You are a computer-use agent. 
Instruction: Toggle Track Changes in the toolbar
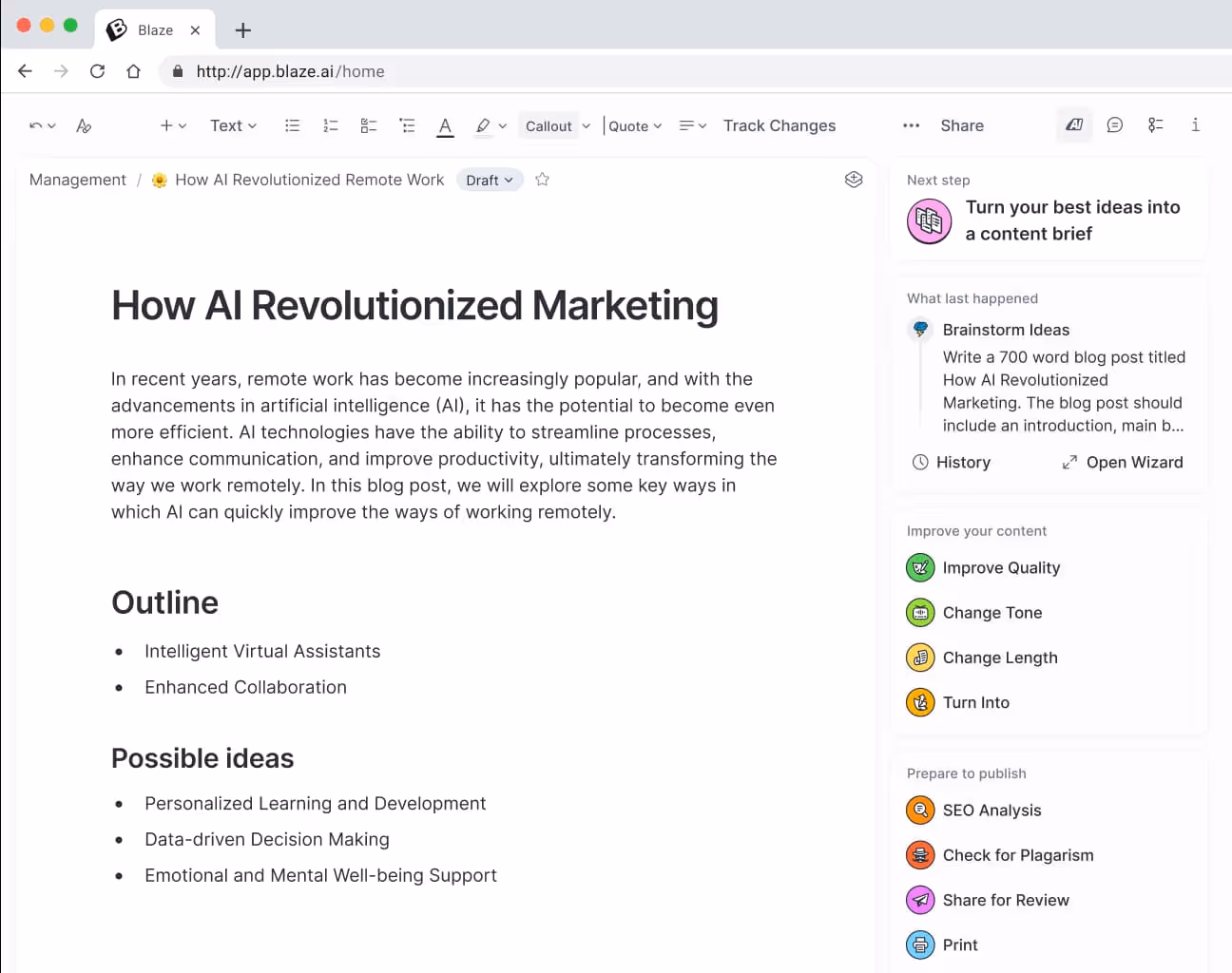point(779,124)
